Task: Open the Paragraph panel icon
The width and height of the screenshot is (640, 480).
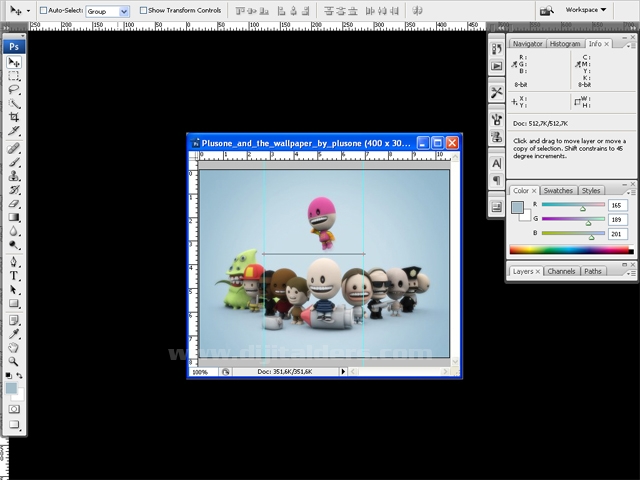Action: click(x=496, y=180)
